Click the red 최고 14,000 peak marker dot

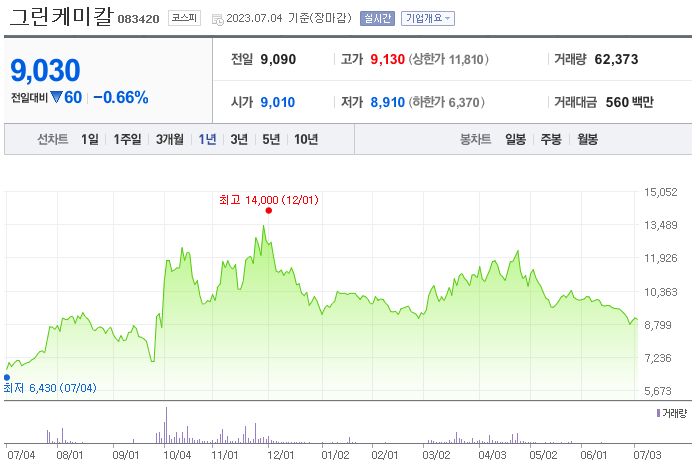(269, 211)
